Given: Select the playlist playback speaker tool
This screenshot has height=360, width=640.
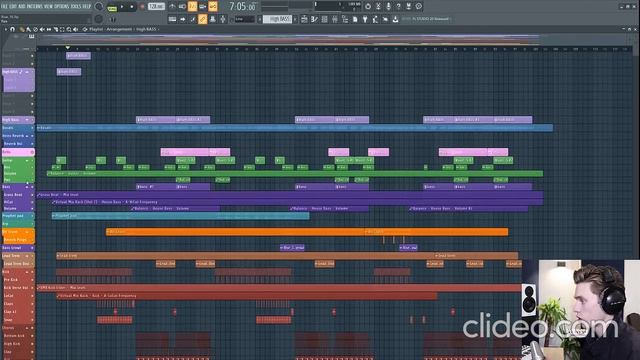Looking at the screenshot, I should [x=76, y=29].
